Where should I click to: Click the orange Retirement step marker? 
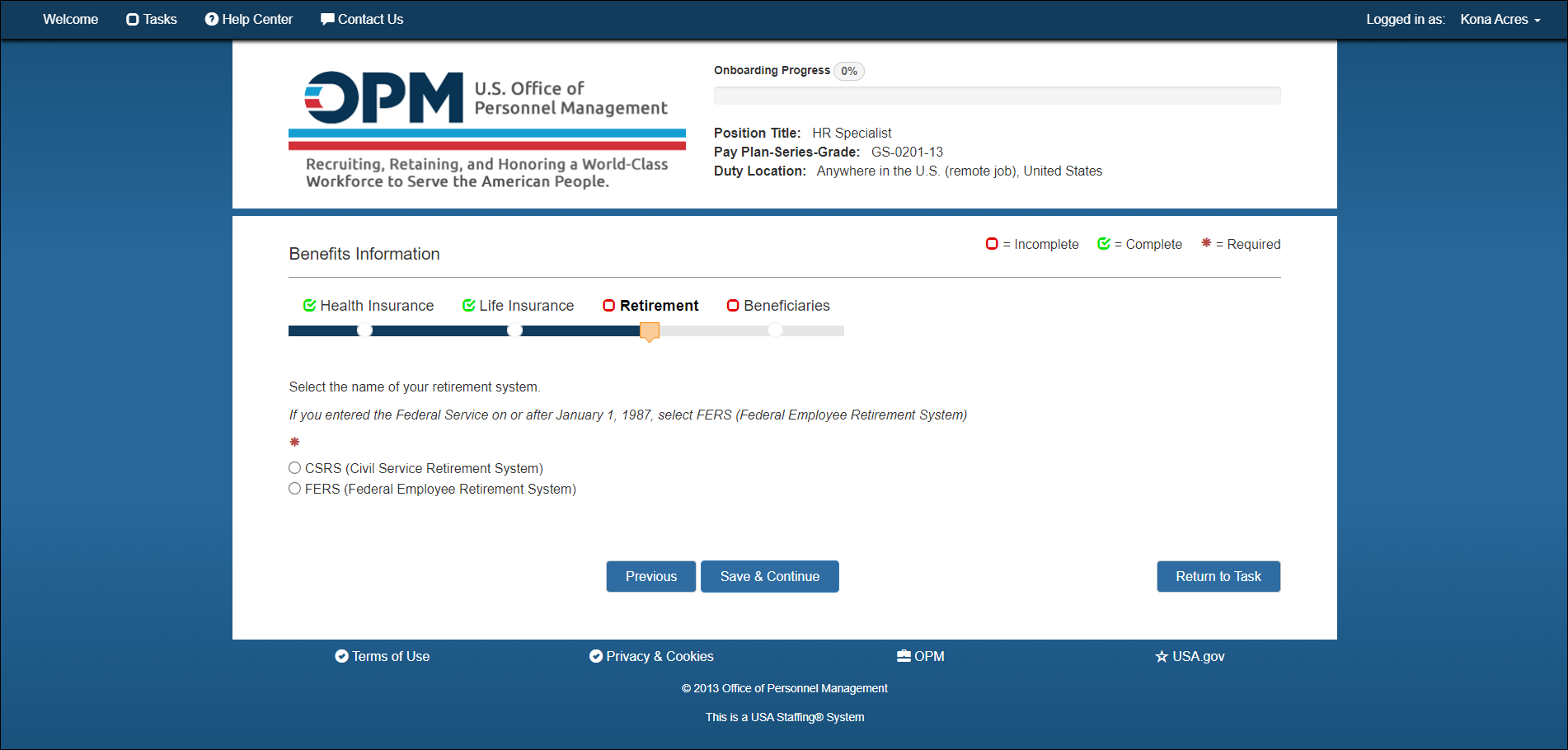pos(650,332)
